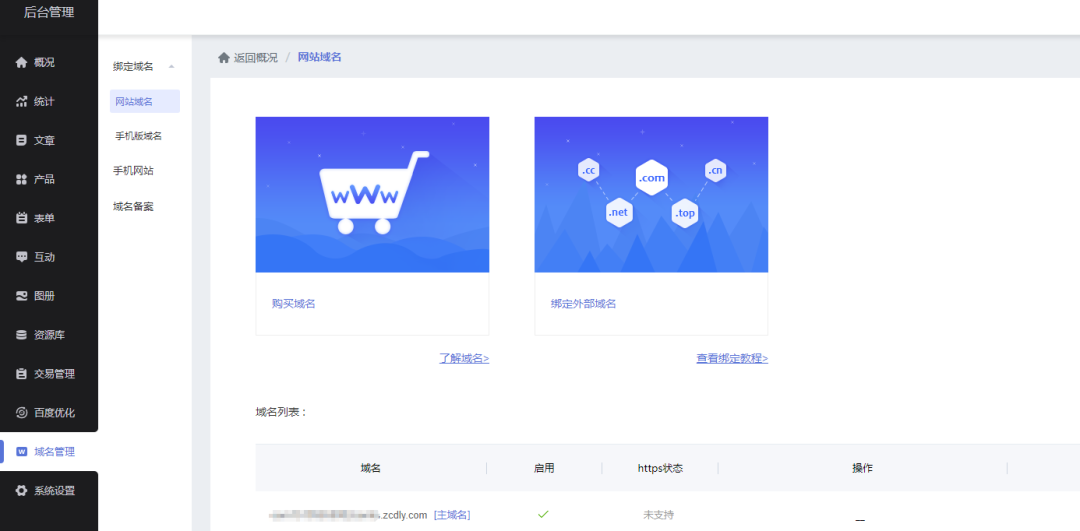Viewport: 1080px width, 531px height.
Task: Click the green checkmark in 启用 column
Action: pyautogui.click(x=543, y=514)
